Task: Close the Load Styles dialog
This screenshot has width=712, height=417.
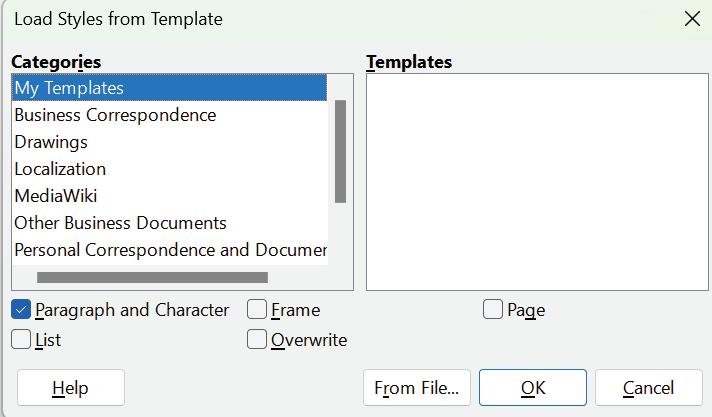Action: pyautogui.click(x=690, y=19)
